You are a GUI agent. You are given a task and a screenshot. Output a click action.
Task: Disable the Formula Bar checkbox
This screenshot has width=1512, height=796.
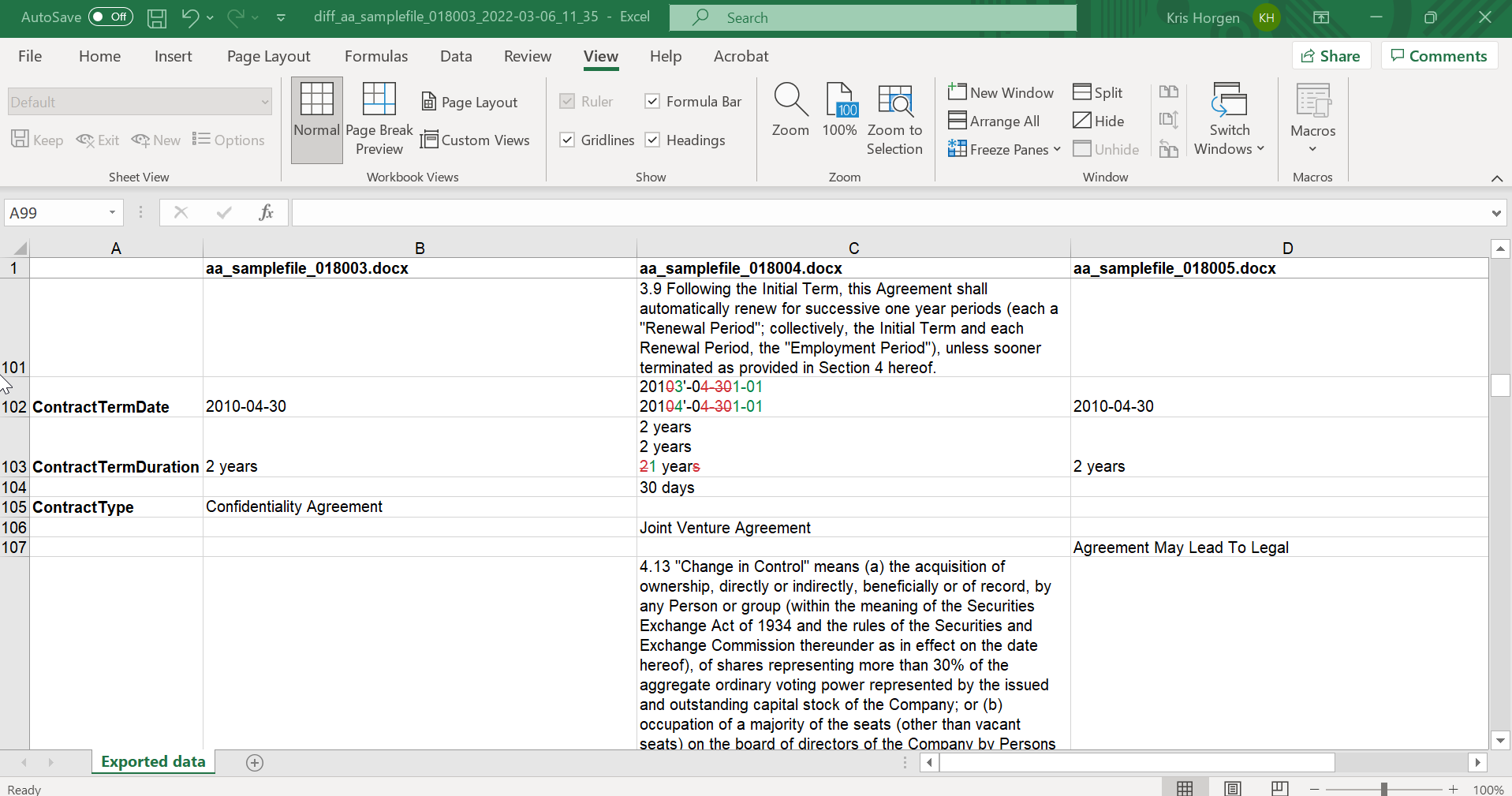coord(652,101)
